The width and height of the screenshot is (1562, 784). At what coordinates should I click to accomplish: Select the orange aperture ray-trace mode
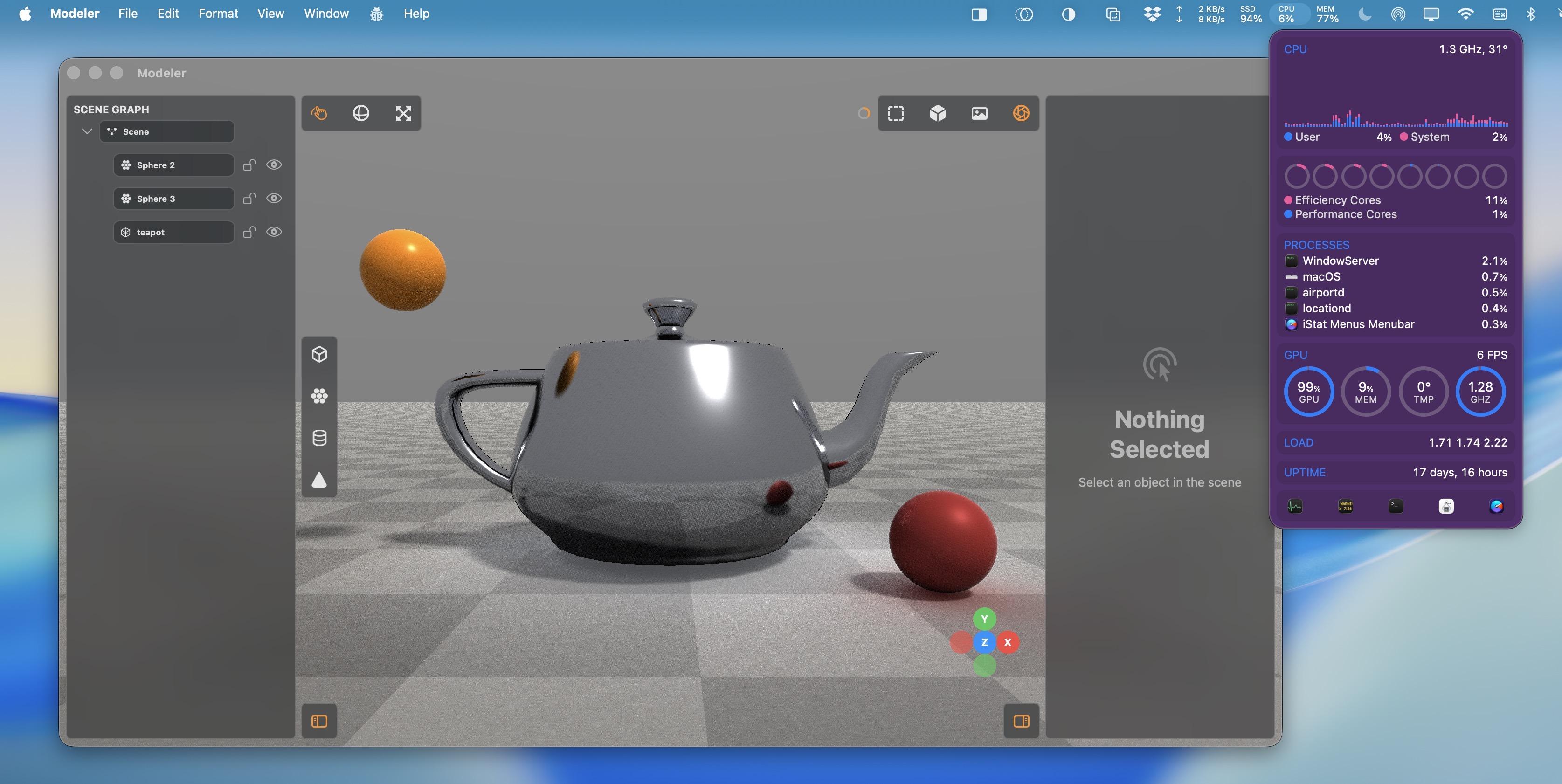pos(1021,113)
